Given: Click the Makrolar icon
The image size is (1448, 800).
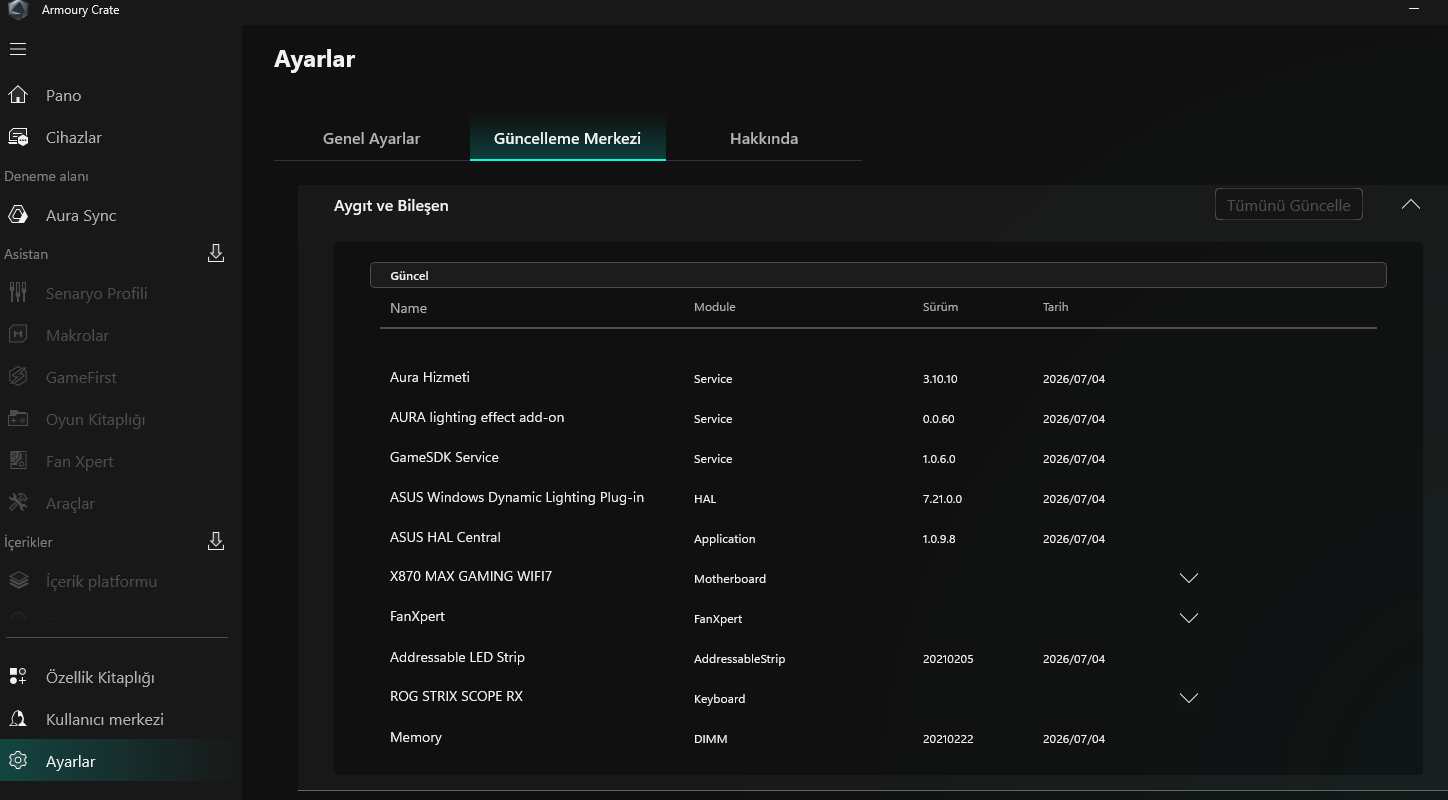Looking at the screenshot, I should (x=18, y=335).
